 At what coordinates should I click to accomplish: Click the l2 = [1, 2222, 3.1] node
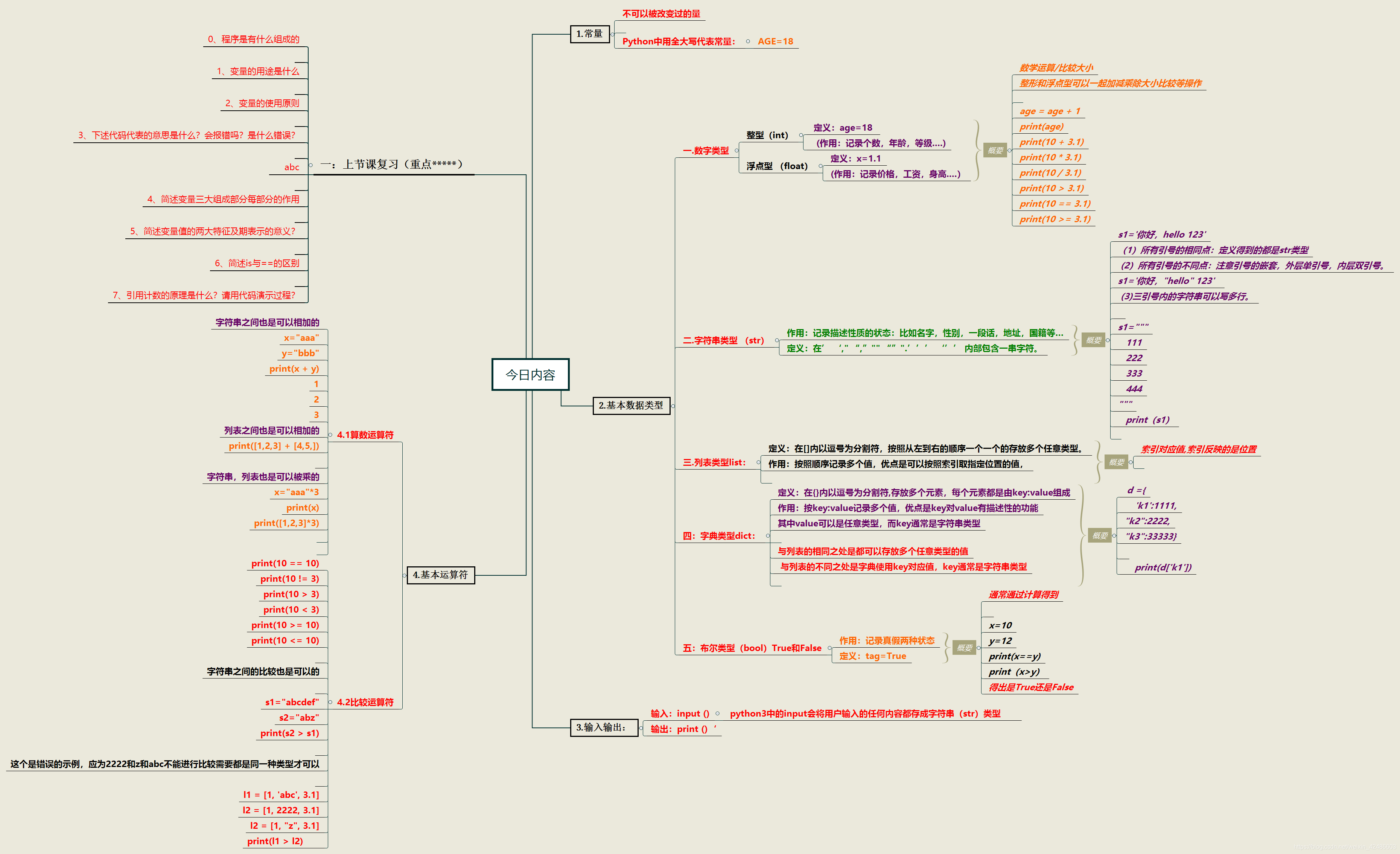[x=281, y=810]
